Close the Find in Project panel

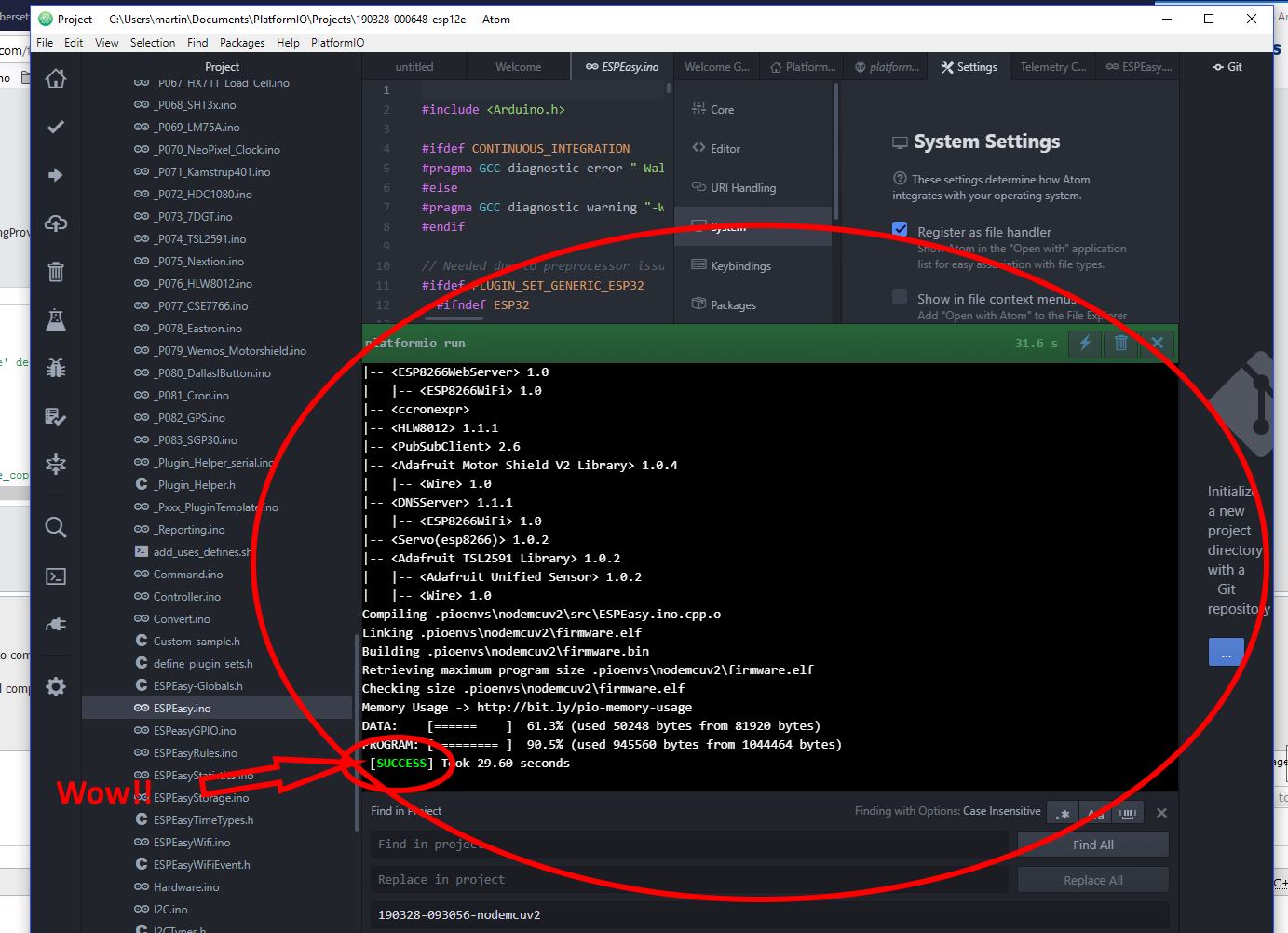[1161, 813]
